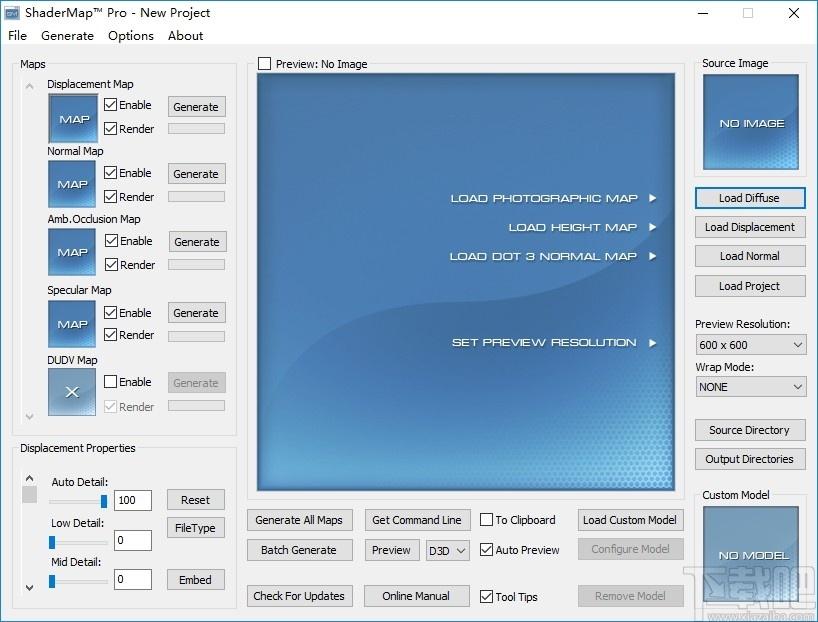818x622 pixels.
Task: Open the Options menu
Action: 130,35
